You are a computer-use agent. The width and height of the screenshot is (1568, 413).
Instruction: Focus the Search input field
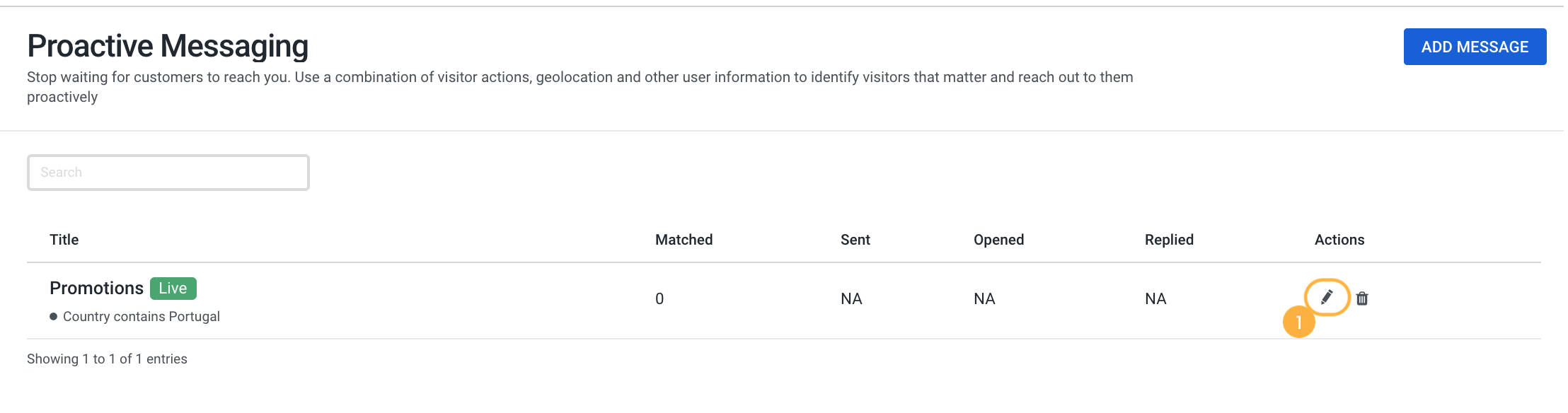(168, 173)
